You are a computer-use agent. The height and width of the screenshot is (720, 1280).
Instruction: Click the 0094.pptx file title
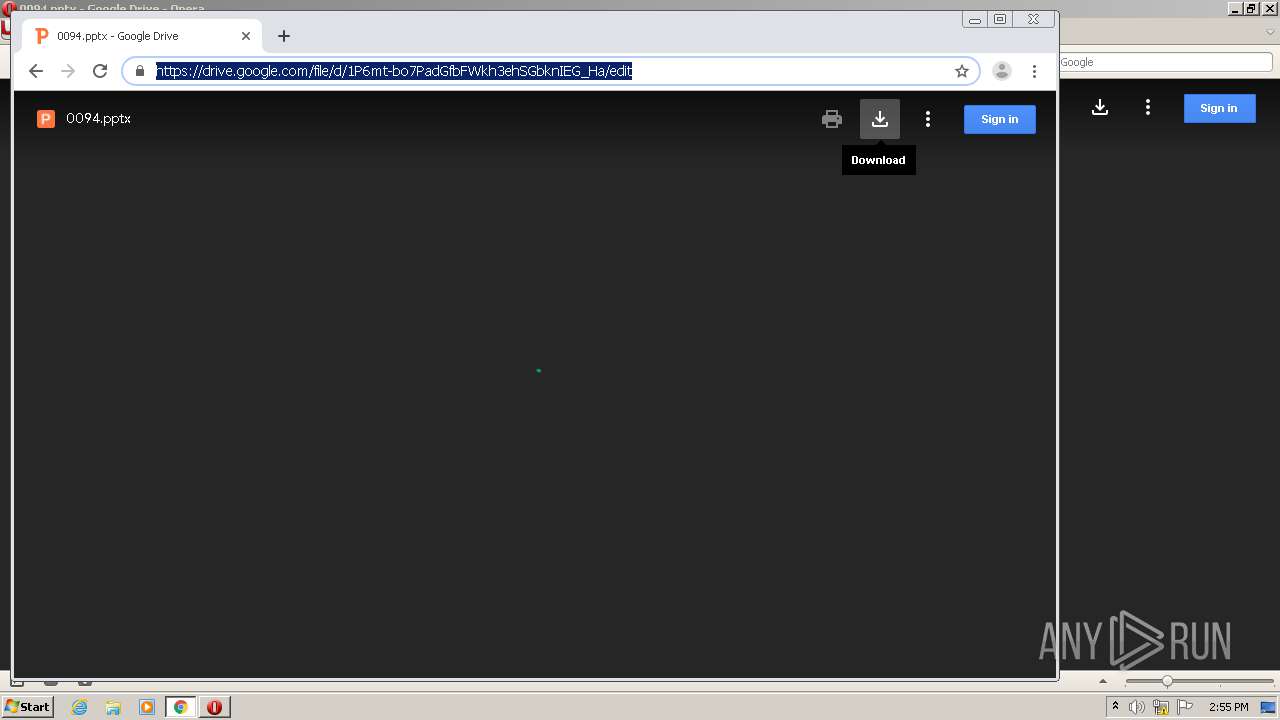pyautogui.click(x=98, y=119)
